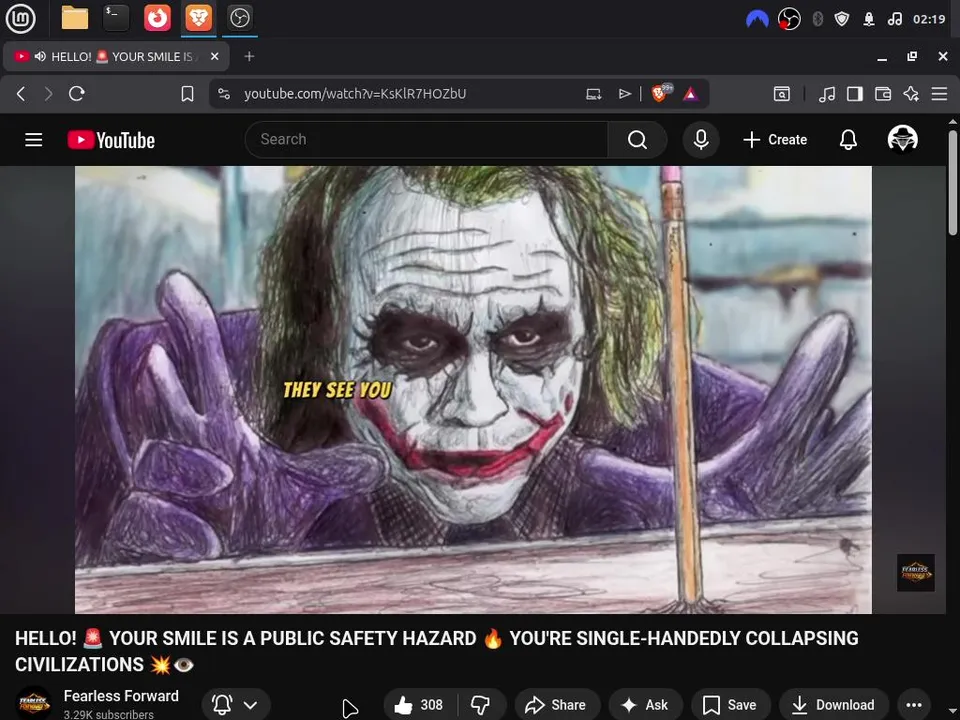Screen dimensions: 960x720
Task: Open the Linux Mint start menu
Action: (20, 18)
